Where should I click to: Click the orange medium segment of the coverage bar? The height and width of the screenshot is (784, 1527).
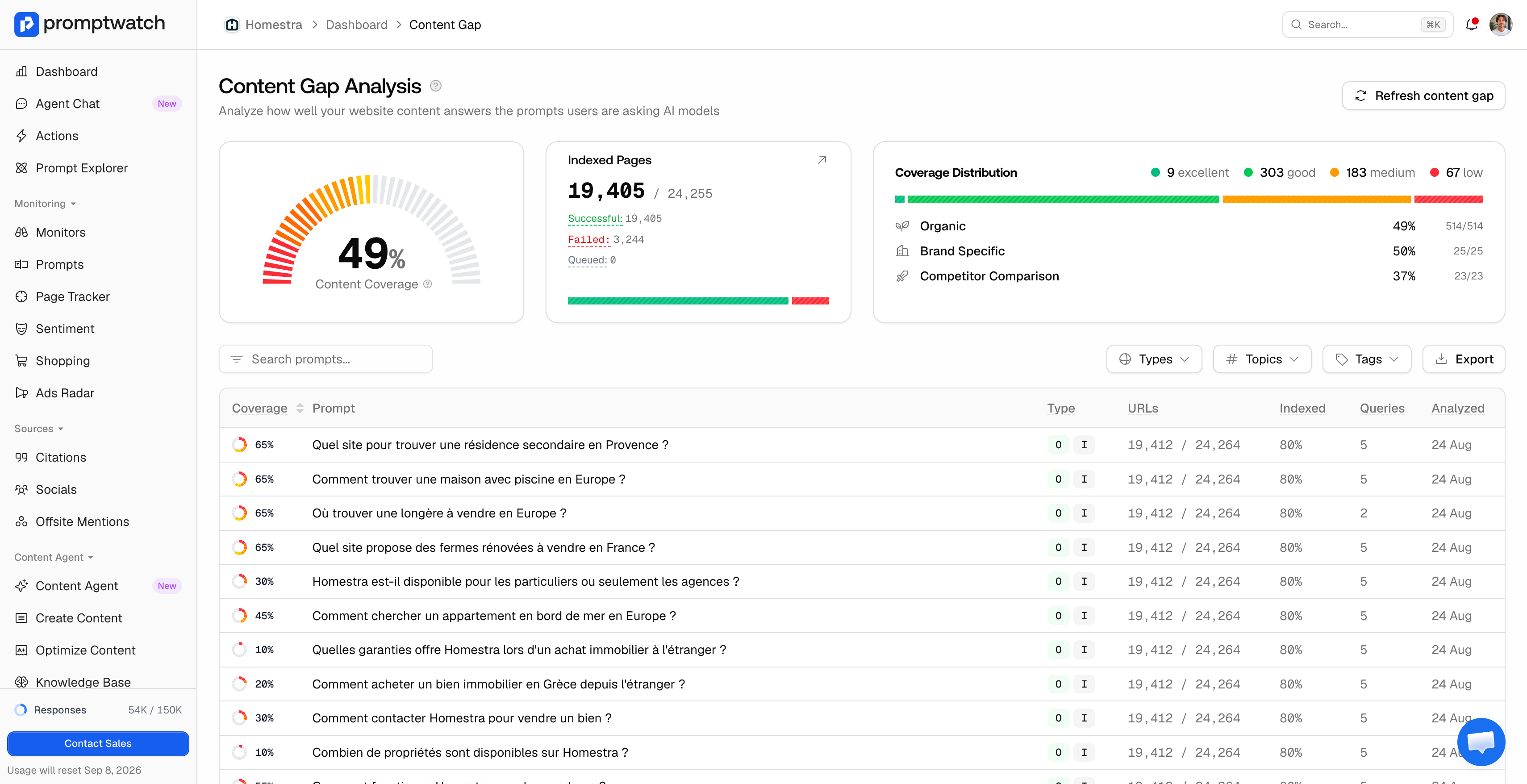[x=1316, y=199]
